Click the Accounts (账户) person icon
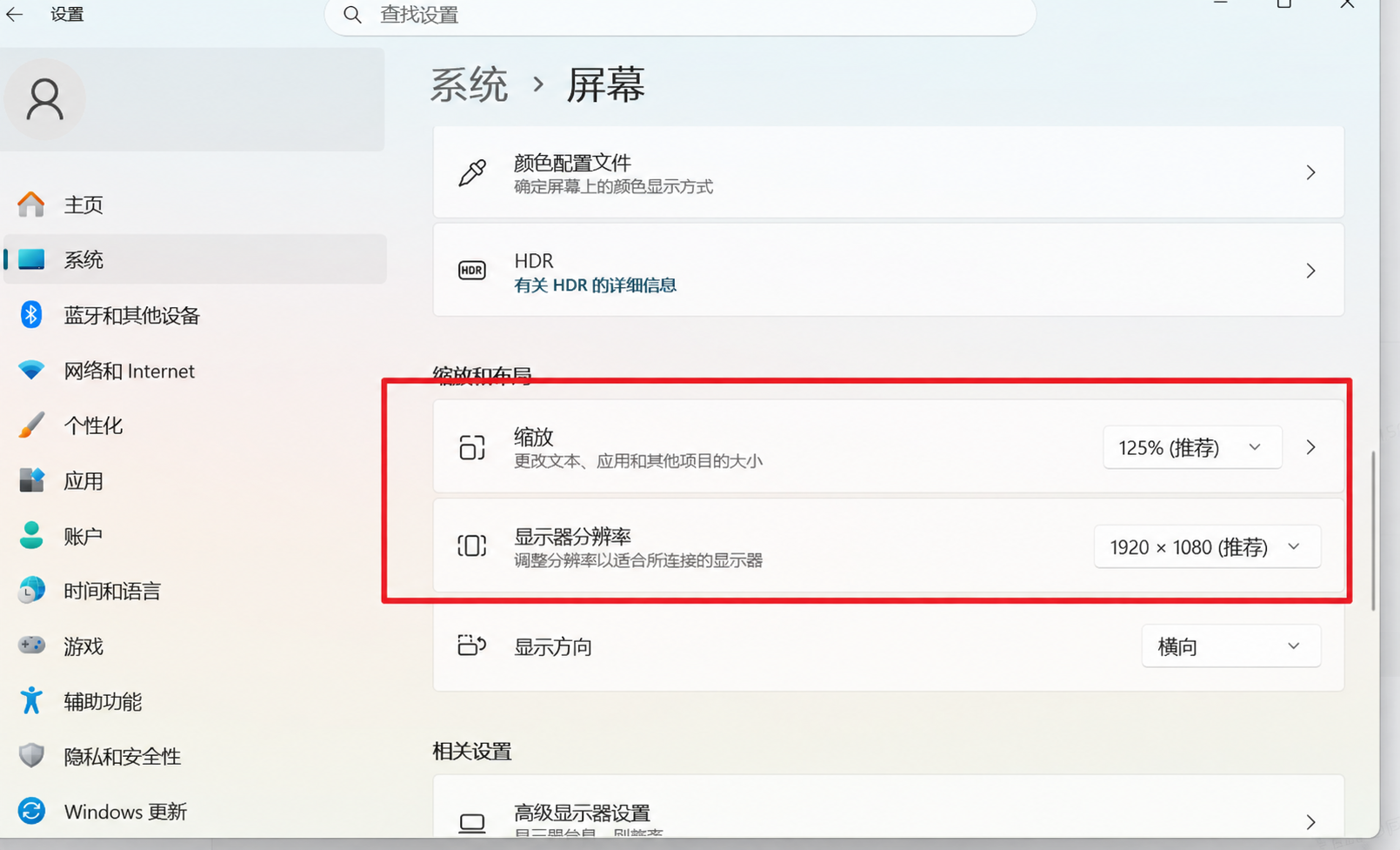This screenshot has width=1400, height=850. pyautogui.click(x=31, y=535)
